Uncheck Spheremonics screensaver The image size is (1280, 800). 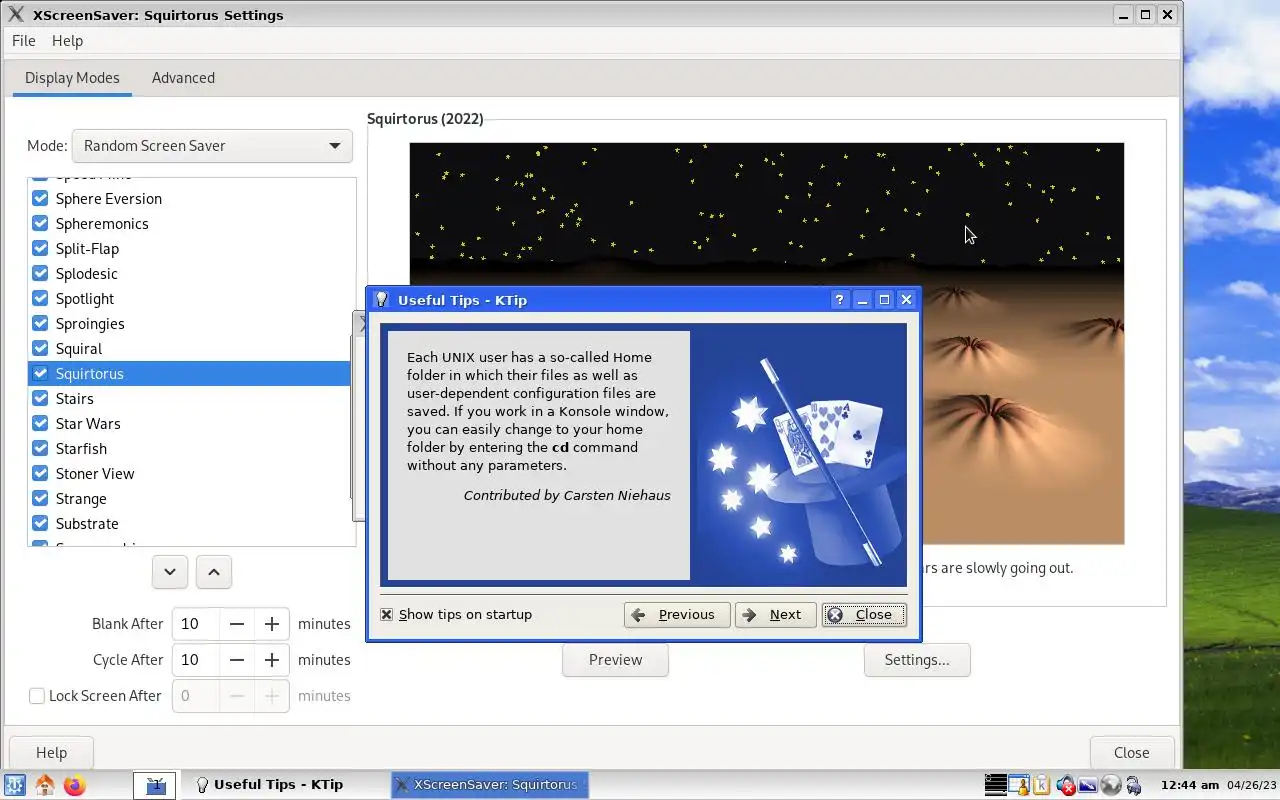pos(40,223)
